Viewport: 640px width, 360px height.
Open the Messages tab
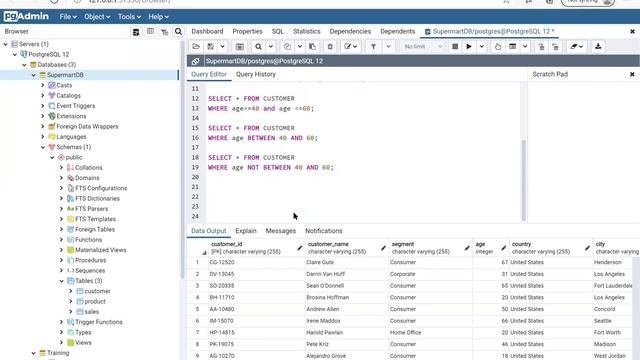(x=281, y=231)
